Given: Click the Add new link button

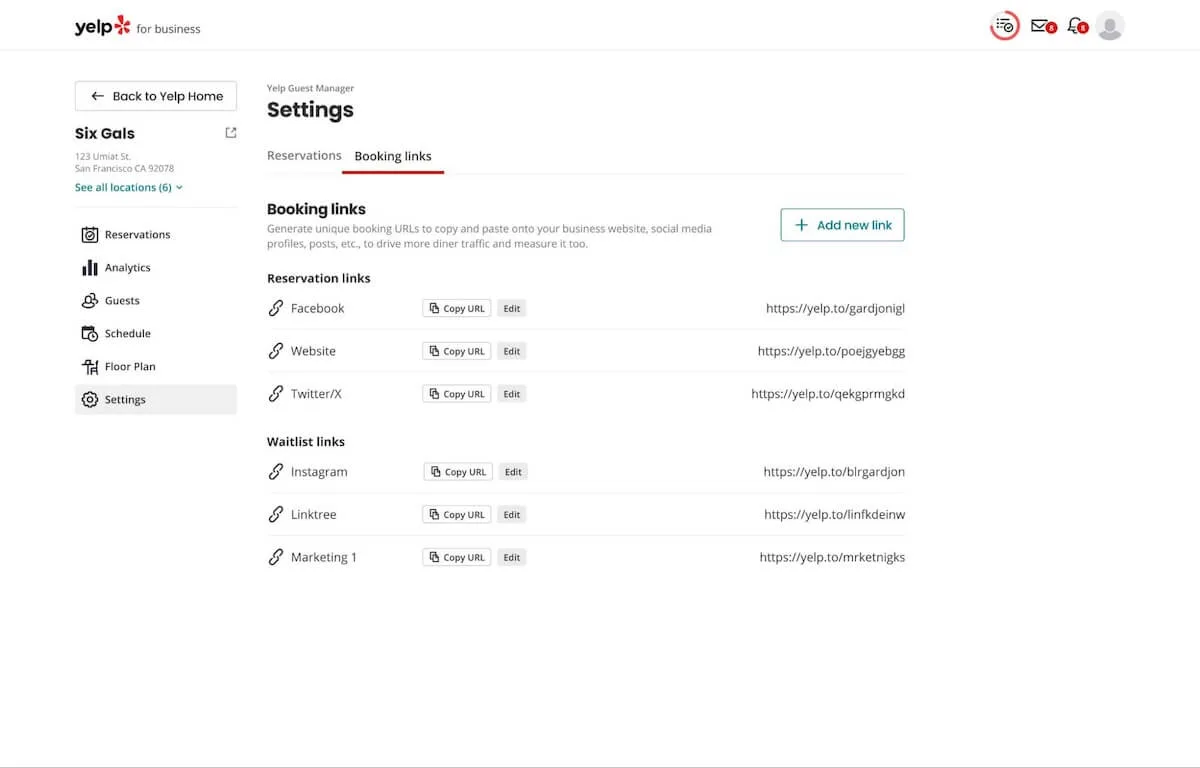Looking at the screenshot, I should 842,225.
